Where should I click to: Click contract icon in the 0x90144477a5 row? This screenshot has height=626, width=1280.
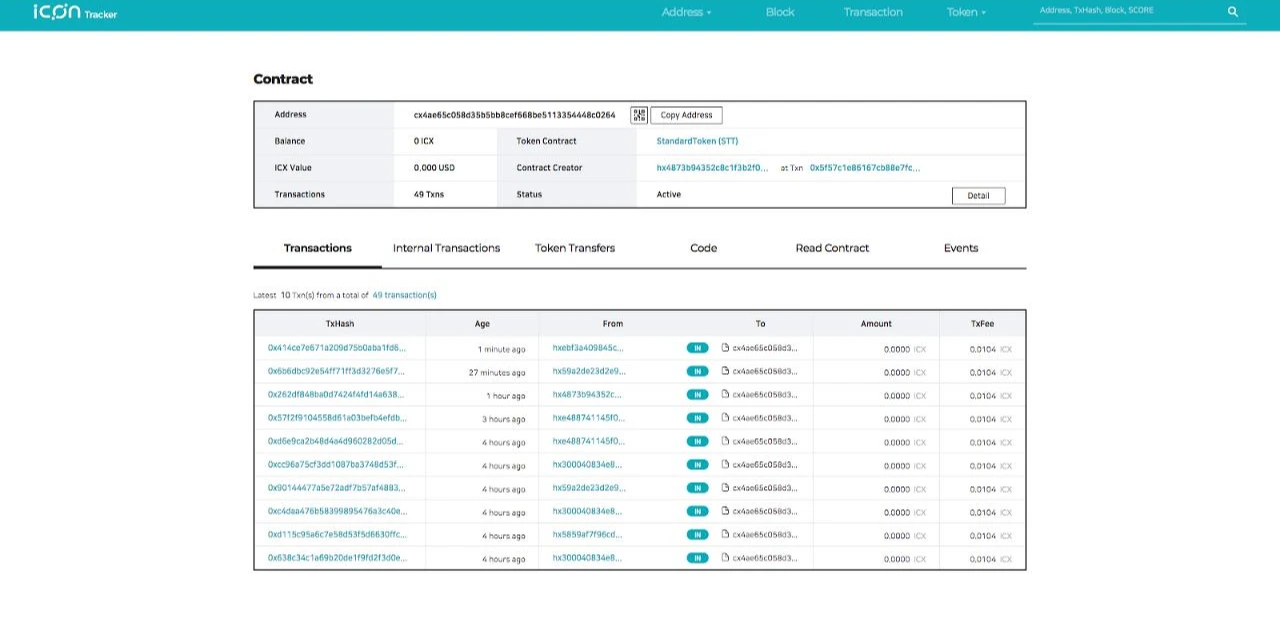tap(726, 488)
